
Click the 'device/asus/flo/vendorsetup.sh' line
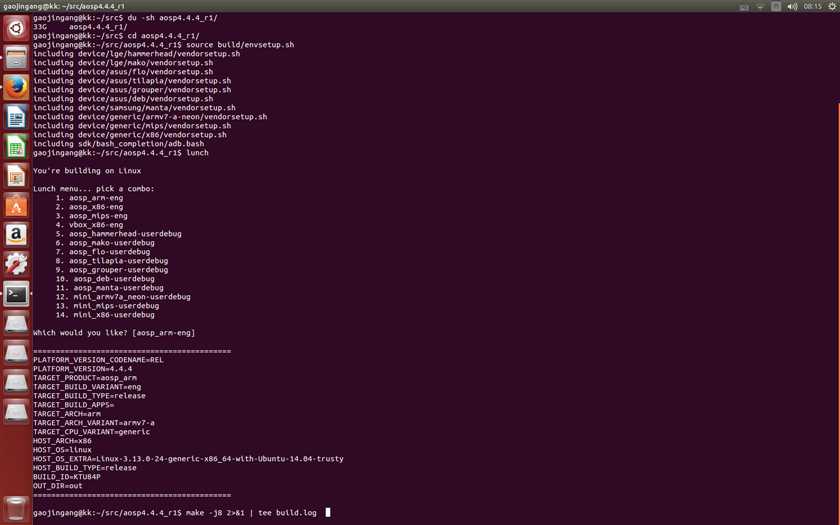pos(123,72)
